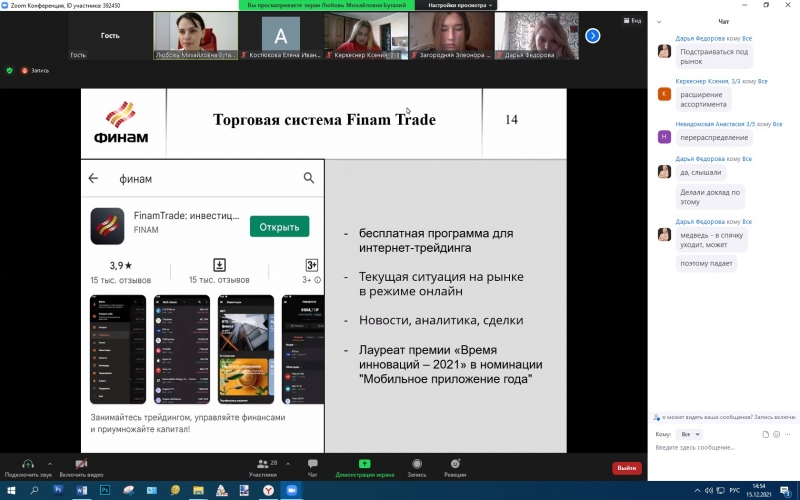Image resolution: width=800 pixels, height=500 pixels.
Task: Click the magnifier icon in the финам search bar
Action: [x=309, y=178]
